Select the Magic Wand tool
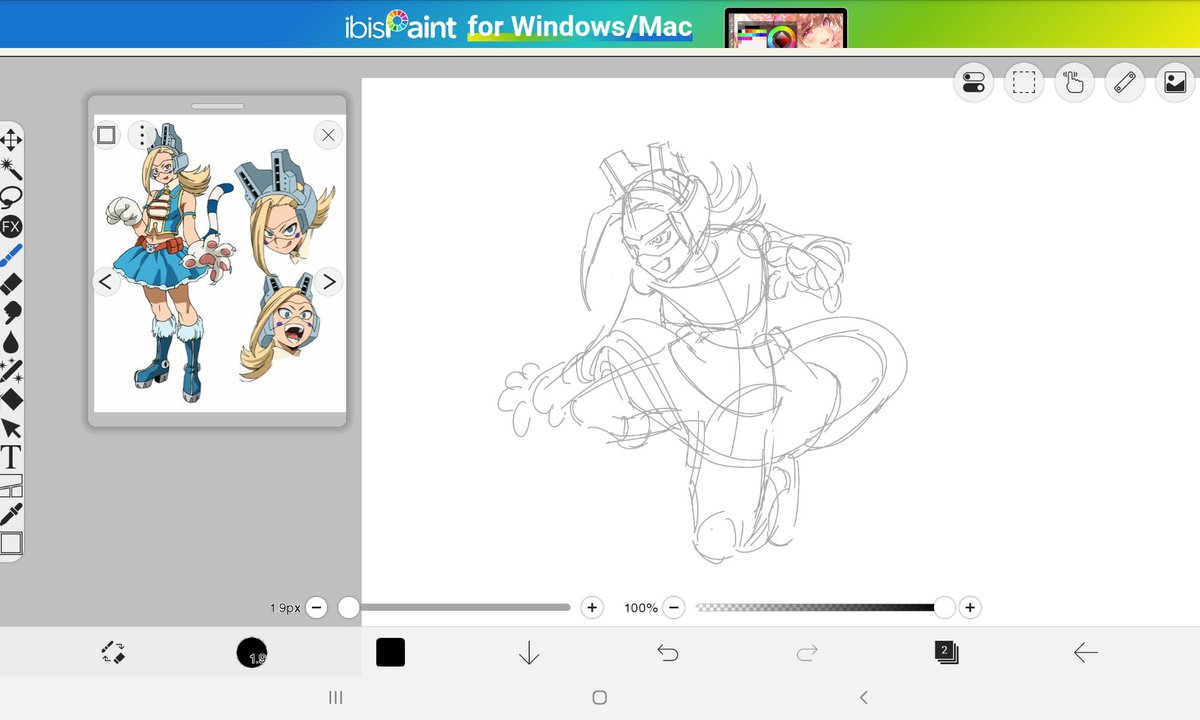This screenshot has width=1200, height=720. 10,167
